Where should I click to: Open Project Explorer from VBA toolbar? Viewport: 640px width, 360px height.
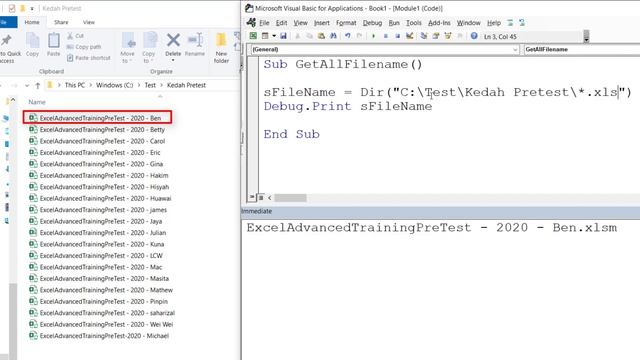[x=424, y=36]
